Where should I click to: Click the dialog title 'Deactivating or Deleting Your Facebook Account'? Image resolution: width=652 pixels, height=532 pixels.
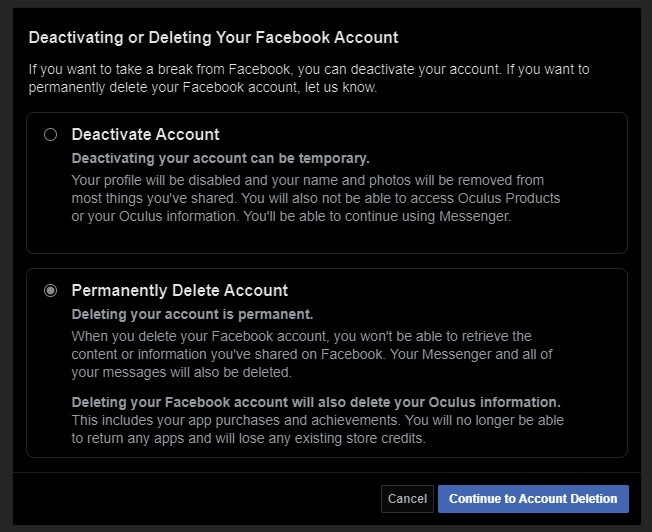click(213, 38)
